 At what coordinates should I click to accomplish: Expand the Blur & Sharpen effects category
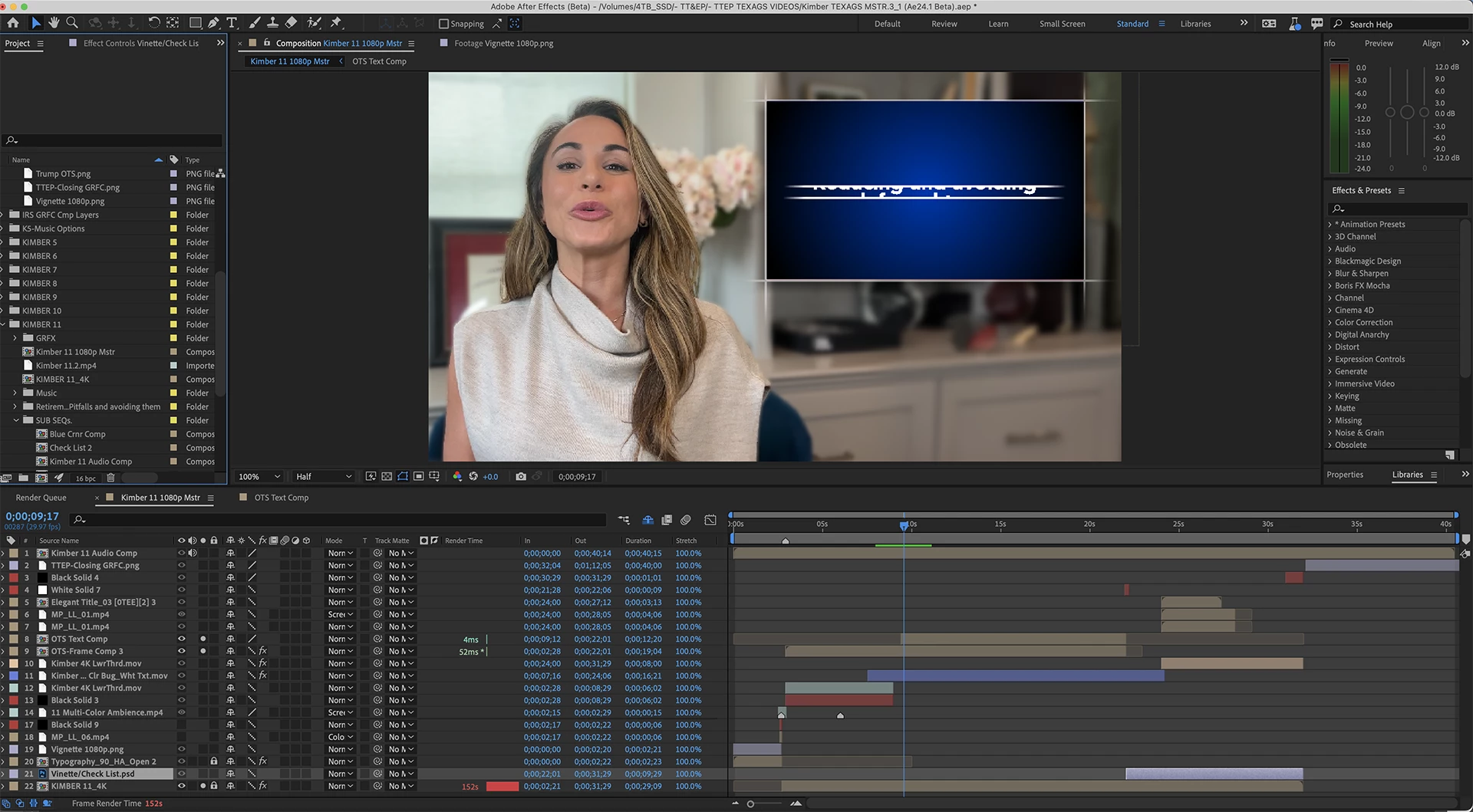click(x=1330, y=274)
